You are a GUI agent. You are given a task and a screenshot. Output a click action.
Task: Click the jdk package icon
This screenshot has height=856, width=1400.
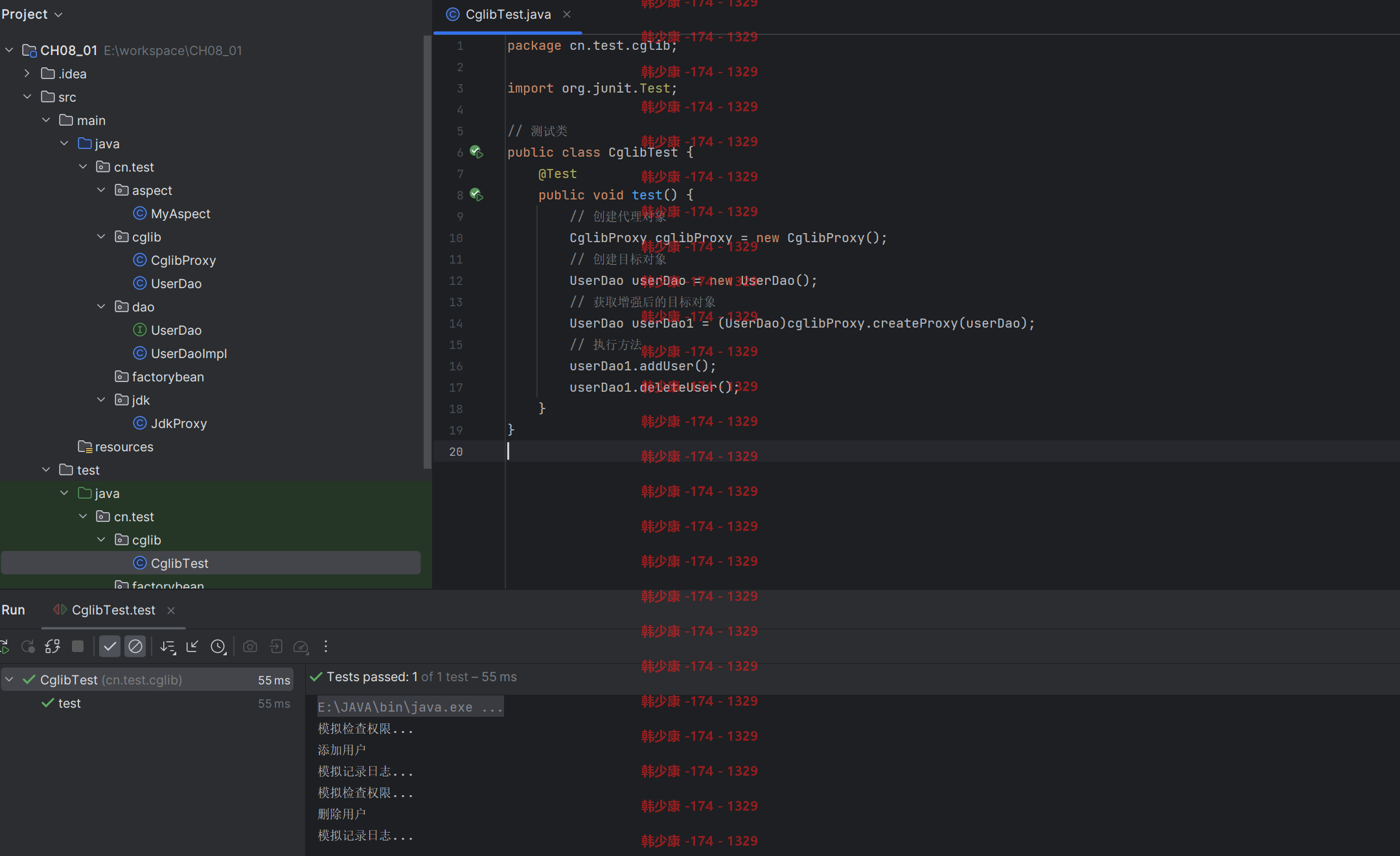point(121,400)
